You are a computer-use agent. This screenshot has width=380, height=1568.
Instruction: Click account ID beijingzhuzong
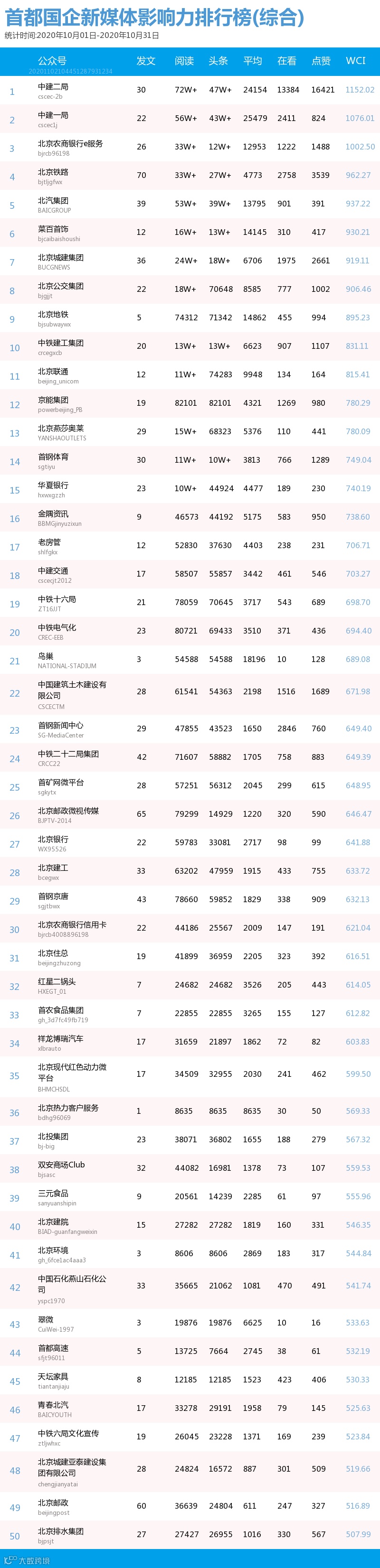point(59,963)
